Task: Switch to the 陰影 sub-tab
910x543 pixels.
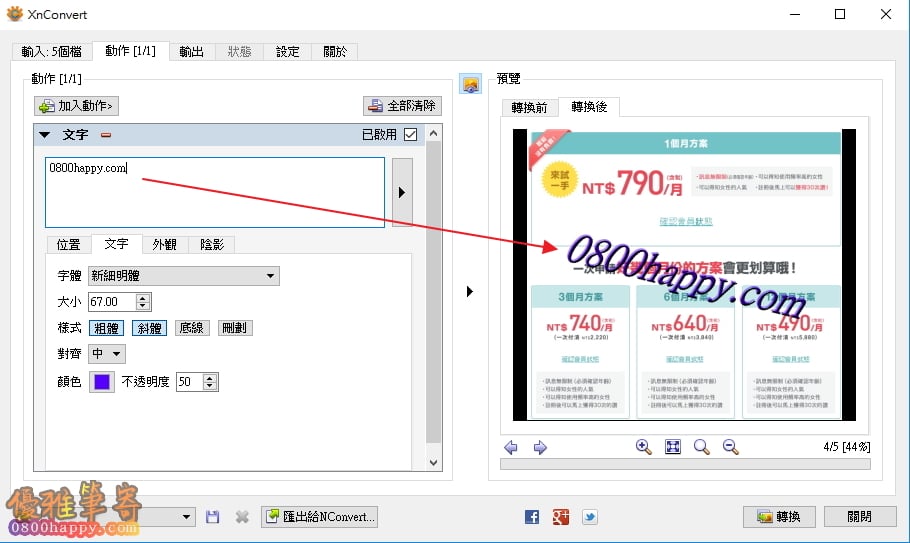Action: (x=212, y=244)
